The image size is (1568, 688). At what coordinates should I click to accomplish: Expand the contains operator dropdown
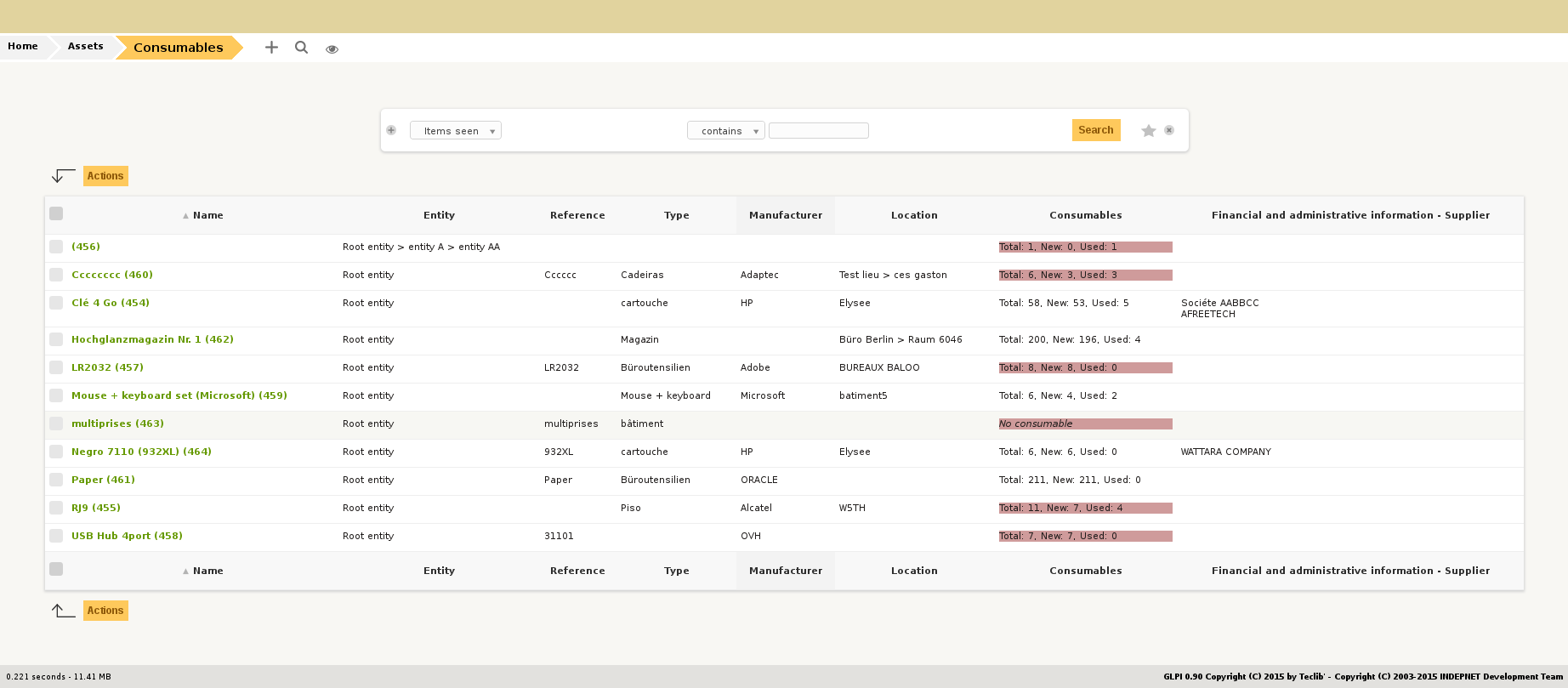coord(725,131)
